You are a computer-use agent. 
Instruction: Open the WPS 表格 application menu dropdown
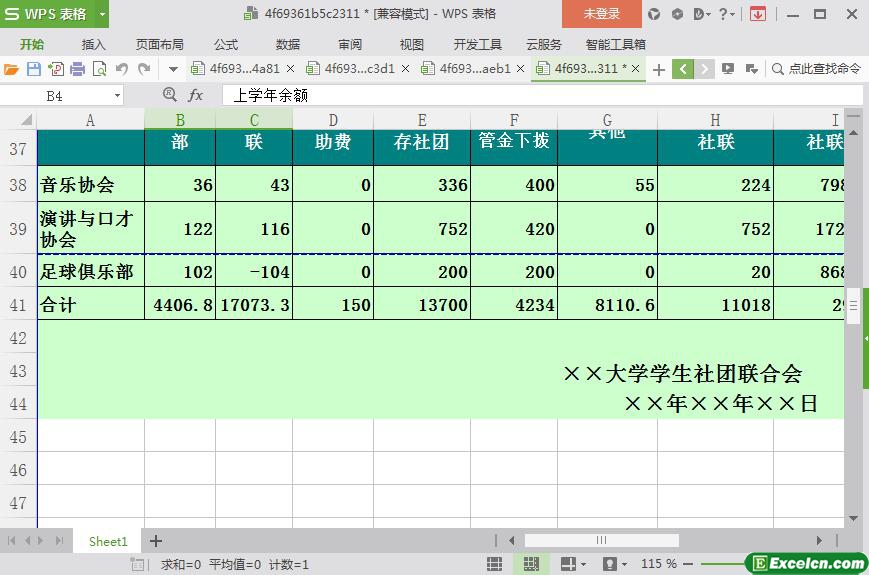coord(102,14)
